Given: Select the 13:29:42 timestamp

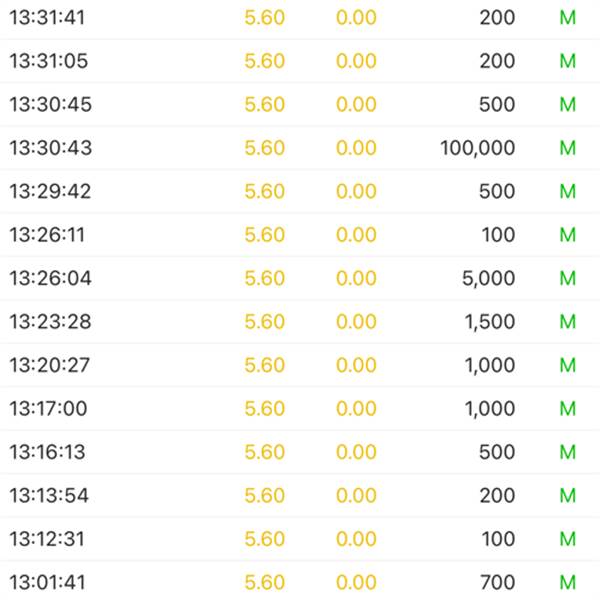Looking at the screenshot, I should tap(50, 191).
